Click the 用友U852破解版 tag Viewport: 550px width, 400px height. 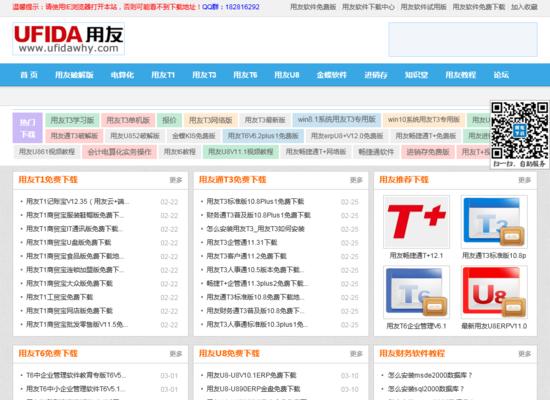point(135,136)
